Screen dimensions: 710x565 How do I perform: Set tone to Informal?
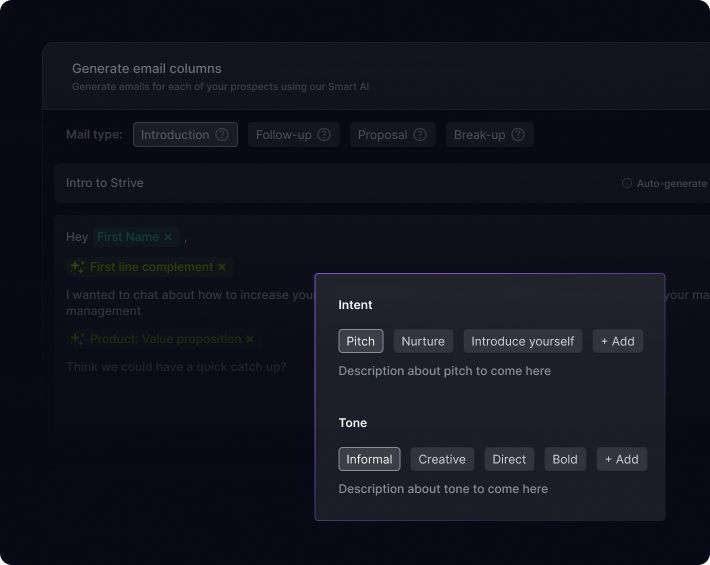click(369, 459)
